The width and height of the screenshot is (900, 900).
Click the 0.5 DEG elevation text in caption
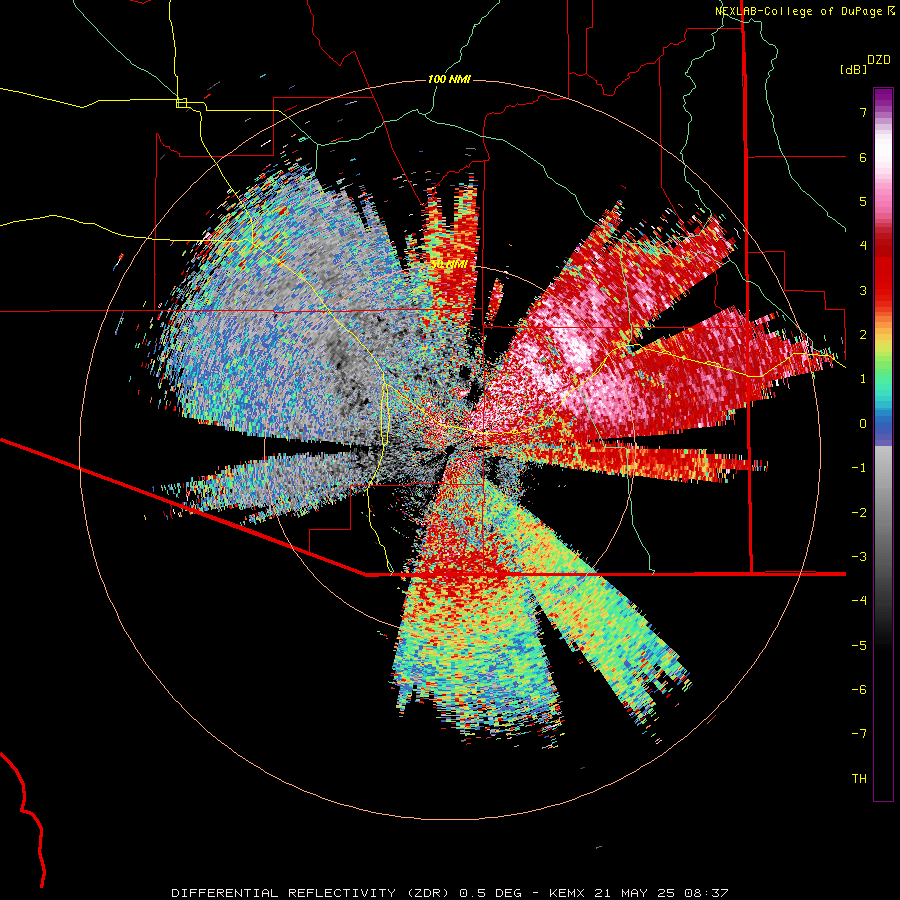pyautogui.click(x=491, y=893)
